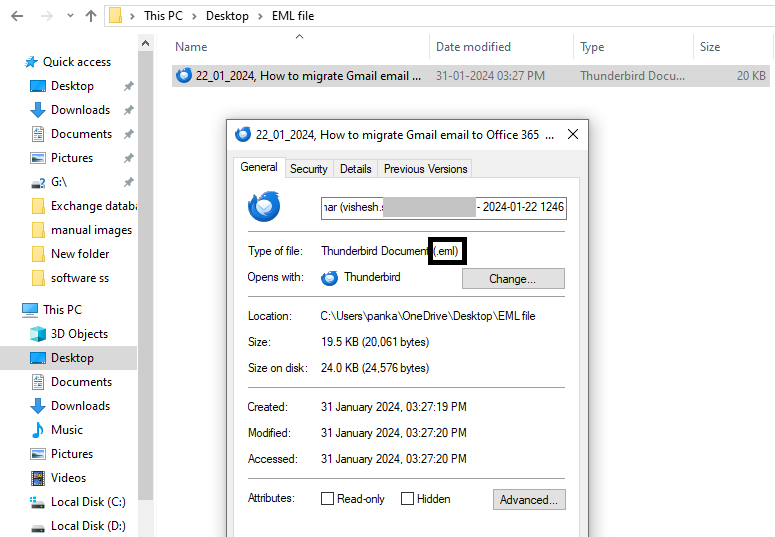Sort files by Type column
Image resolution: width=775 pixels, height=537 pixels.
coord(592,47)
